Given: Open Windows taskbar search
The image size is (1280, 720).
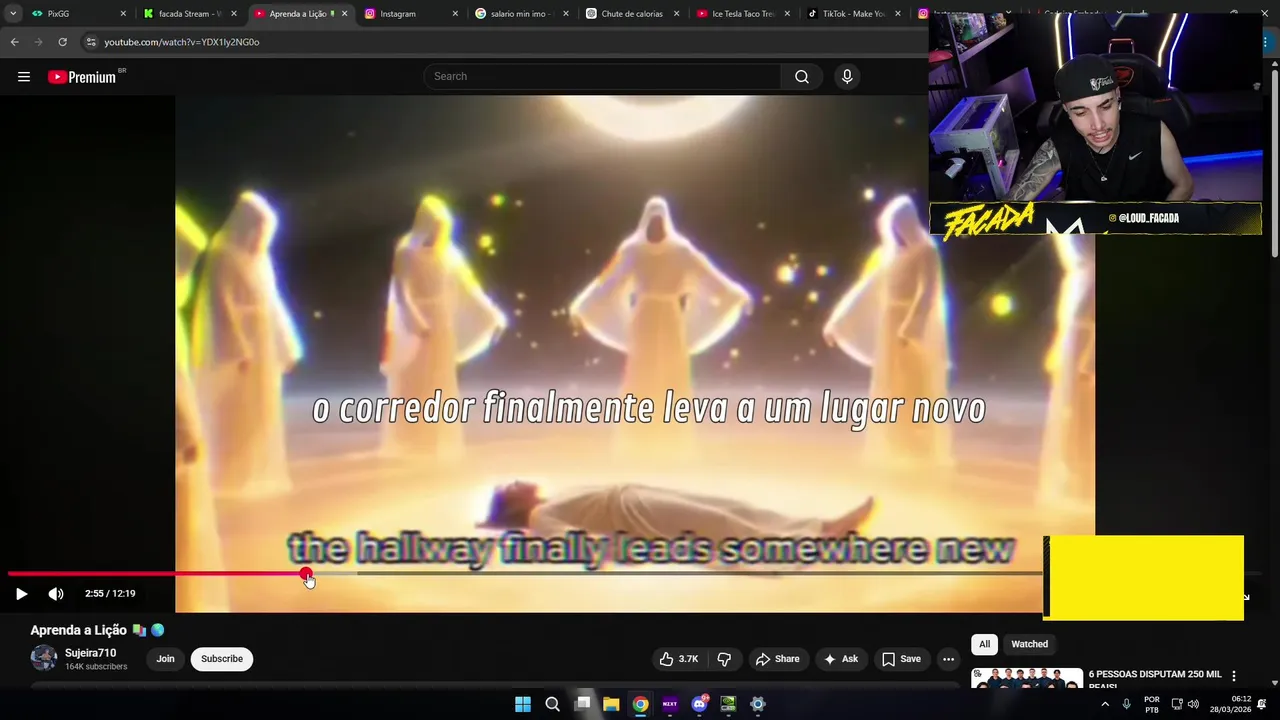Looking at the screenshot, I should (x=552, y=704).
